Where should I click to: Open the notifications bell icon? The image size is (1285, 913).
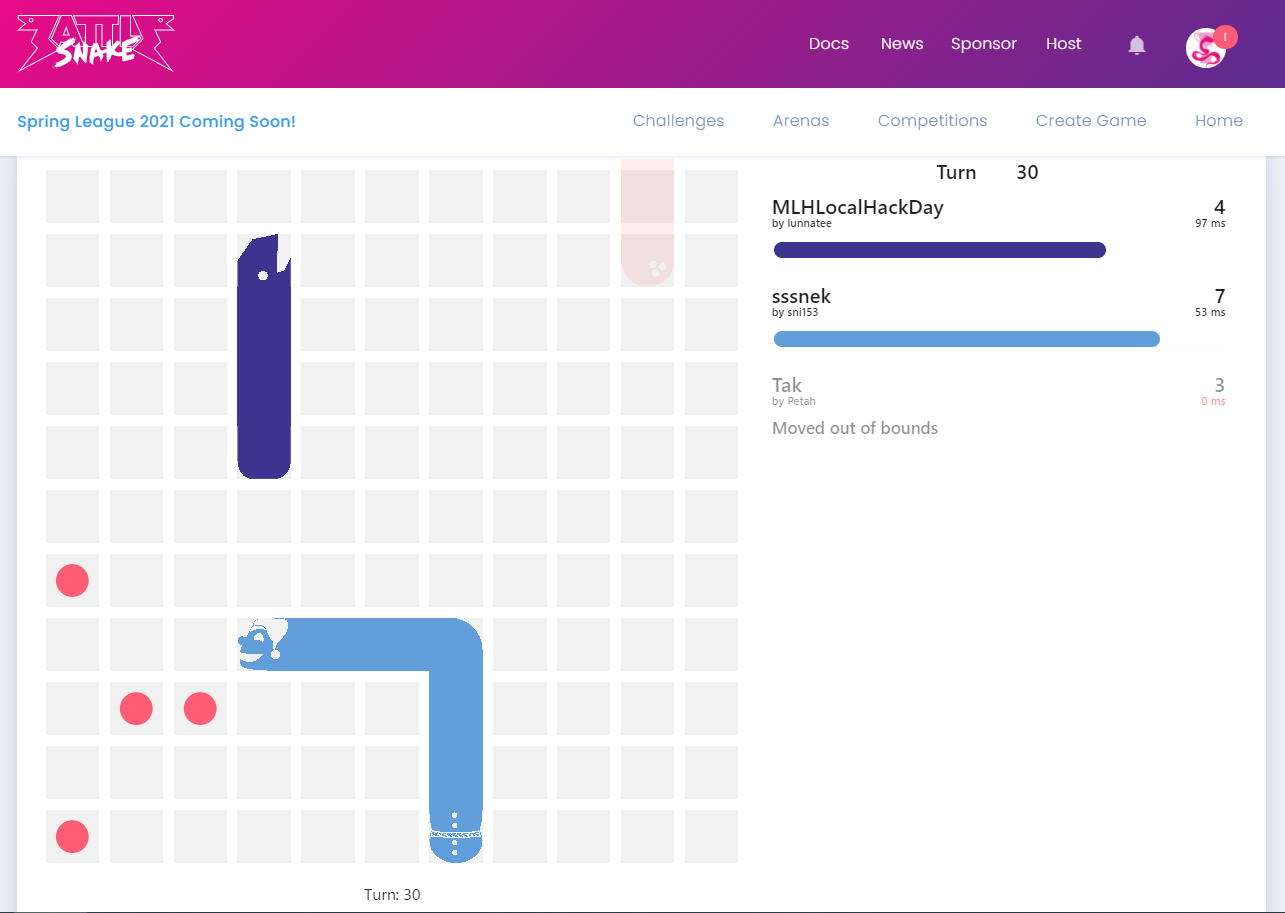click(x=1136, y=44)
